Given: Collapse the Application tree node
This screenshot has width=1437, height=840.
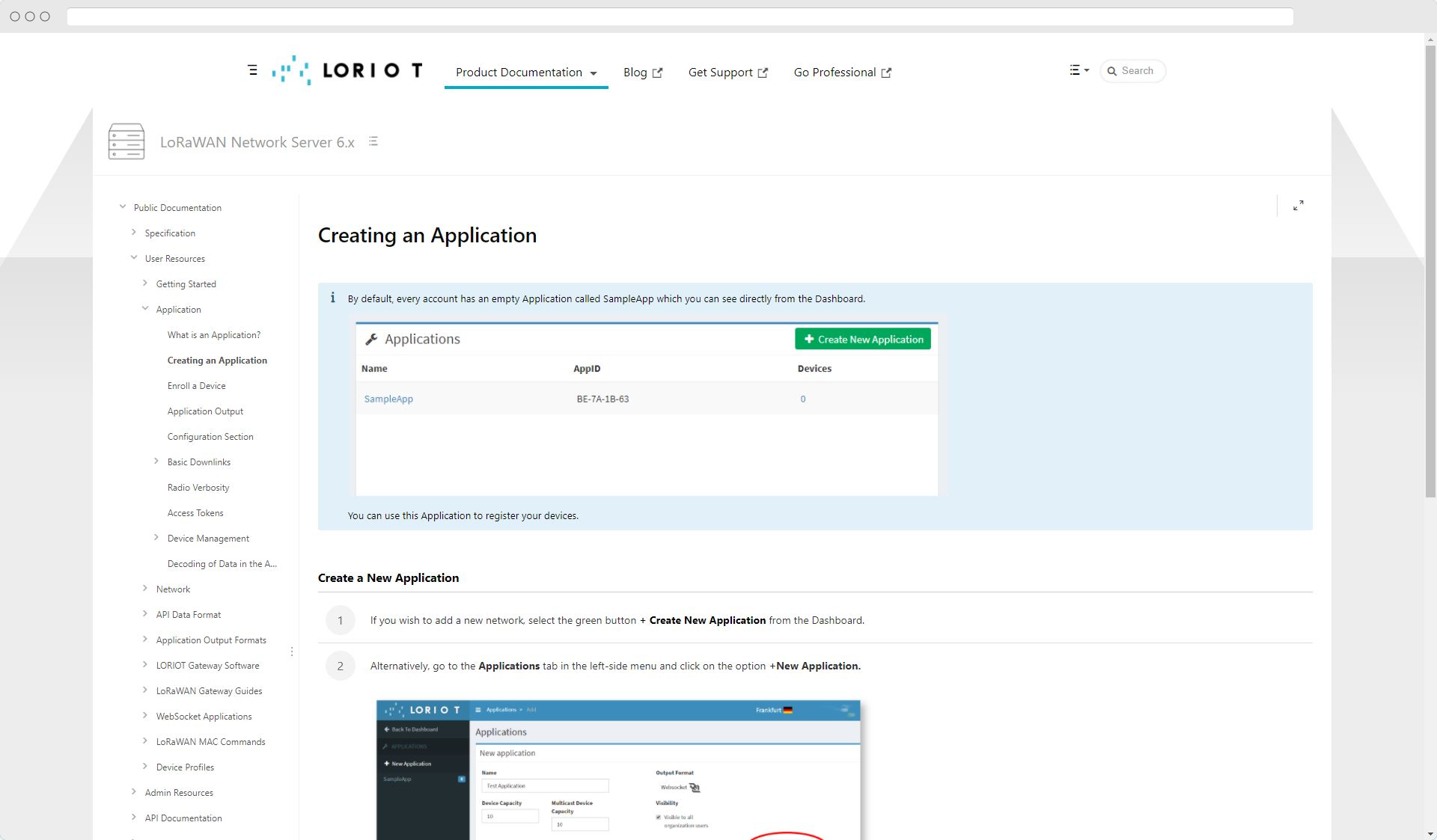Looking at the screenshot, I should pyautogui.click(x=145, y=309).
